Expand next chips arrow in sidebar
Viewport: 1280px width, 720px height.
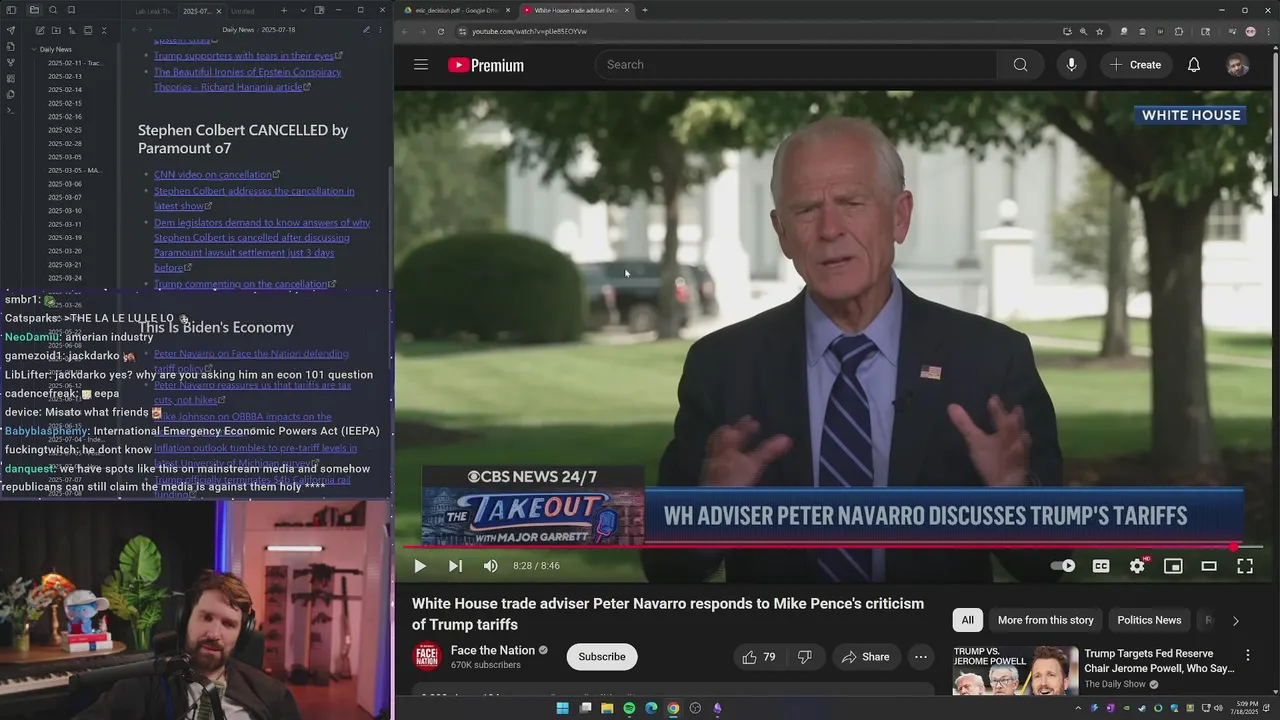click(1235, 621)
